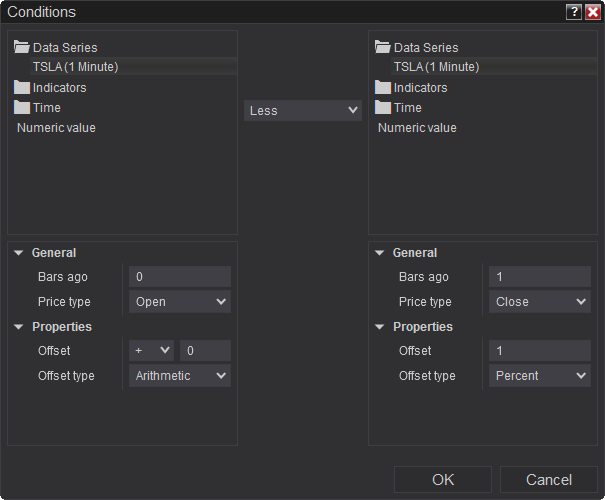Select the left TSLA (1 Minute) series

click(75, 67)
